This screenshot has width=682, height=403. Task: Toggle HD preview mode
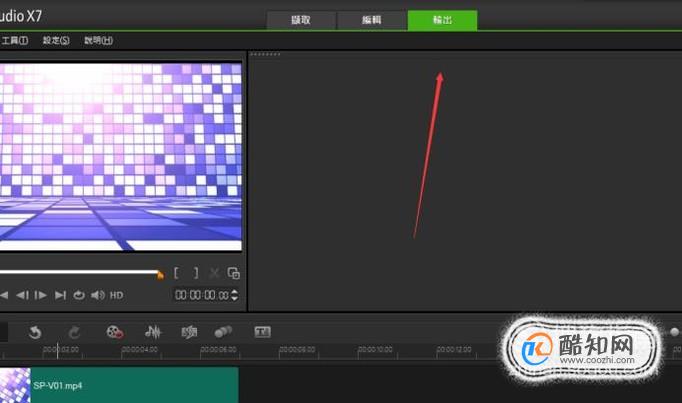pyautogui.click(x=116, y=295)
